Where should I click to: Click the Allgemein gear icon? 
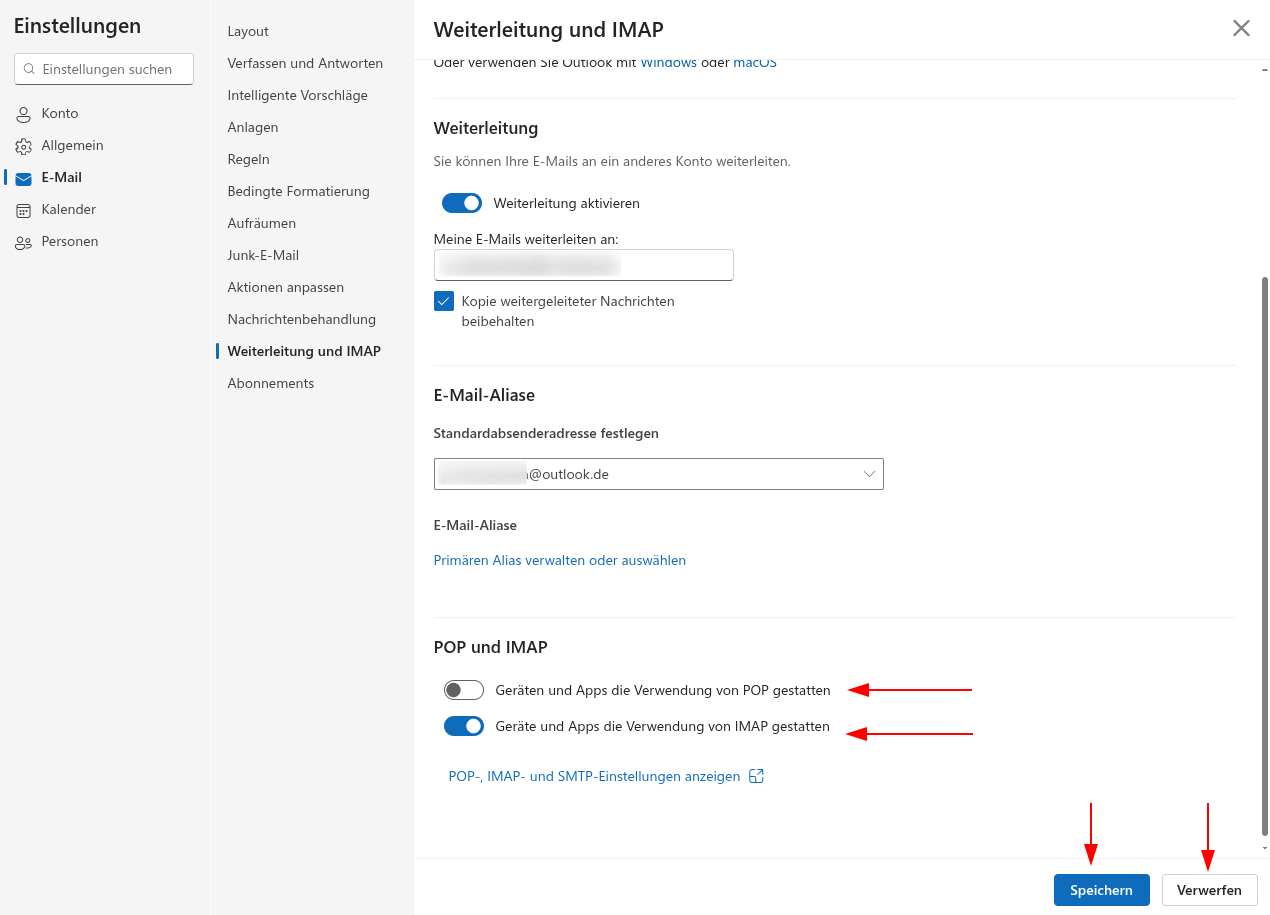point(23,146)
